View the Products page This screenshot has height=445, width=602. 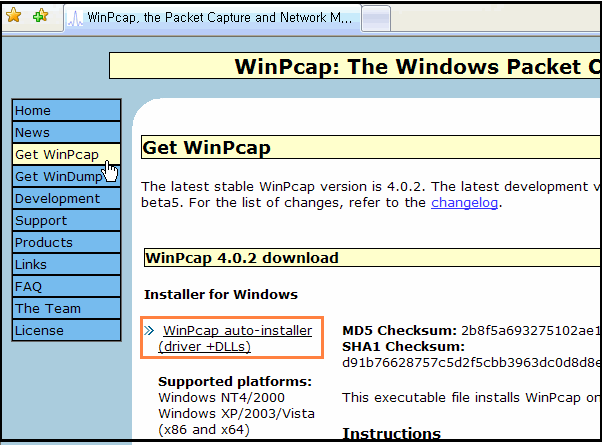click(66, 243)
